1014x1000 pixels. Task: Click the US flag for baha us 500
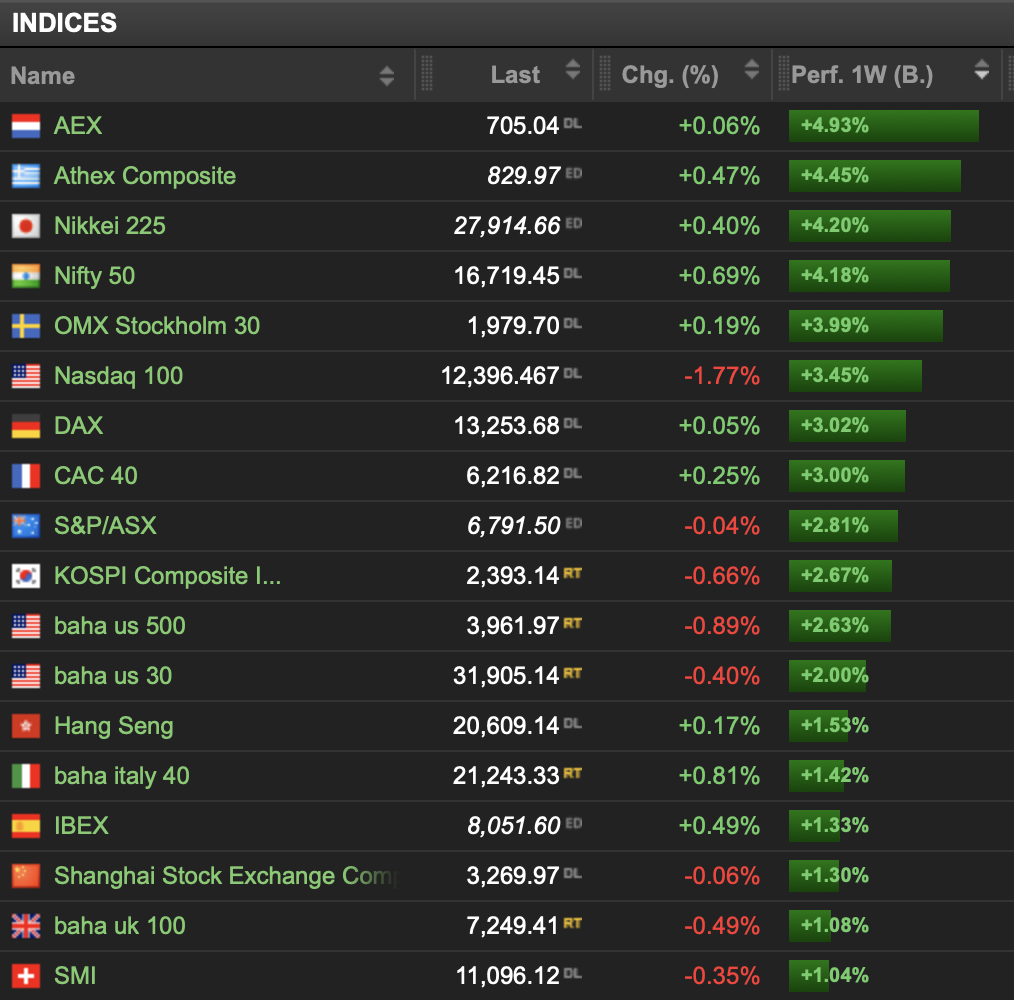(x=26, y=626)
